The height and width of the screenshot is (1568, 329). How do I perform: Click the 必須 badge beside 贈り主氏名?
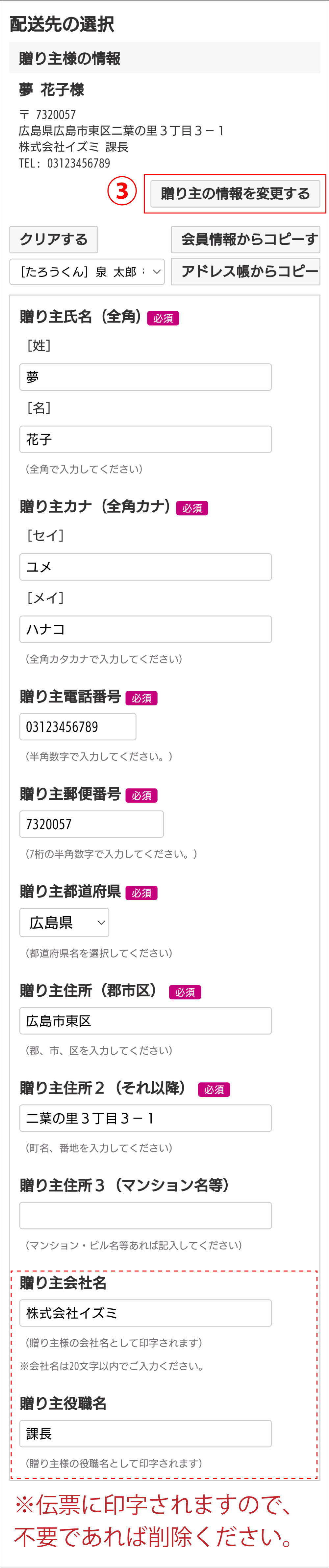[163, 318]
